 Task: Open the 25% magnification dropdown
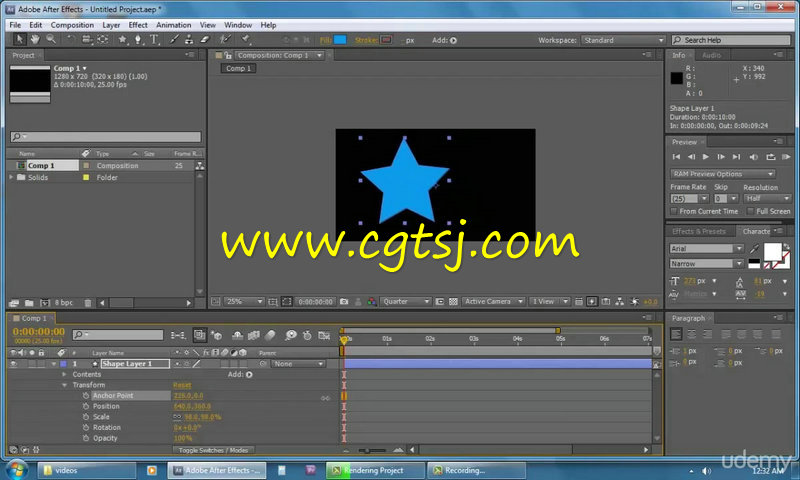(244, 301)
